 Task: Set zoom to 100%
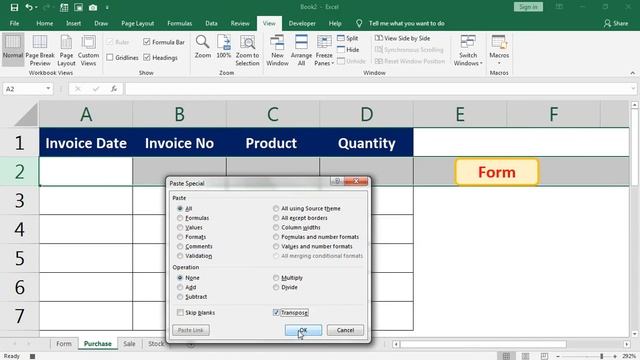point(224,47)
